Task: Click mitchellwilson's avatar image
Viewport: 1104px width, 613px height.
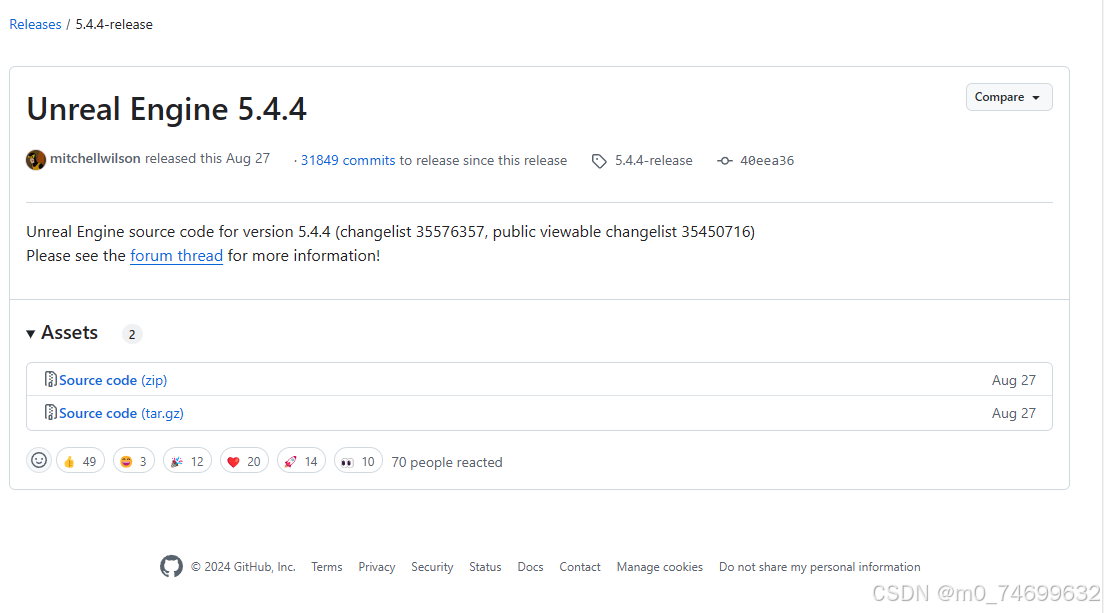Action: 36,160
